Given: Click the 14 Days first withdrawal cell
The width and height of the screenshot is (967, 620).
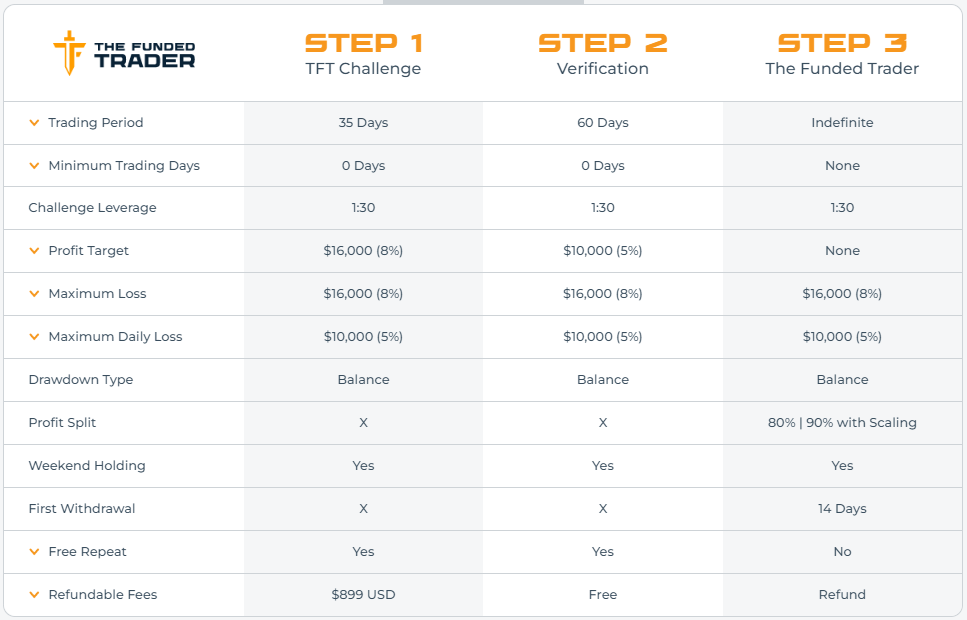Looking at the screenshot, I should [842, 508].
